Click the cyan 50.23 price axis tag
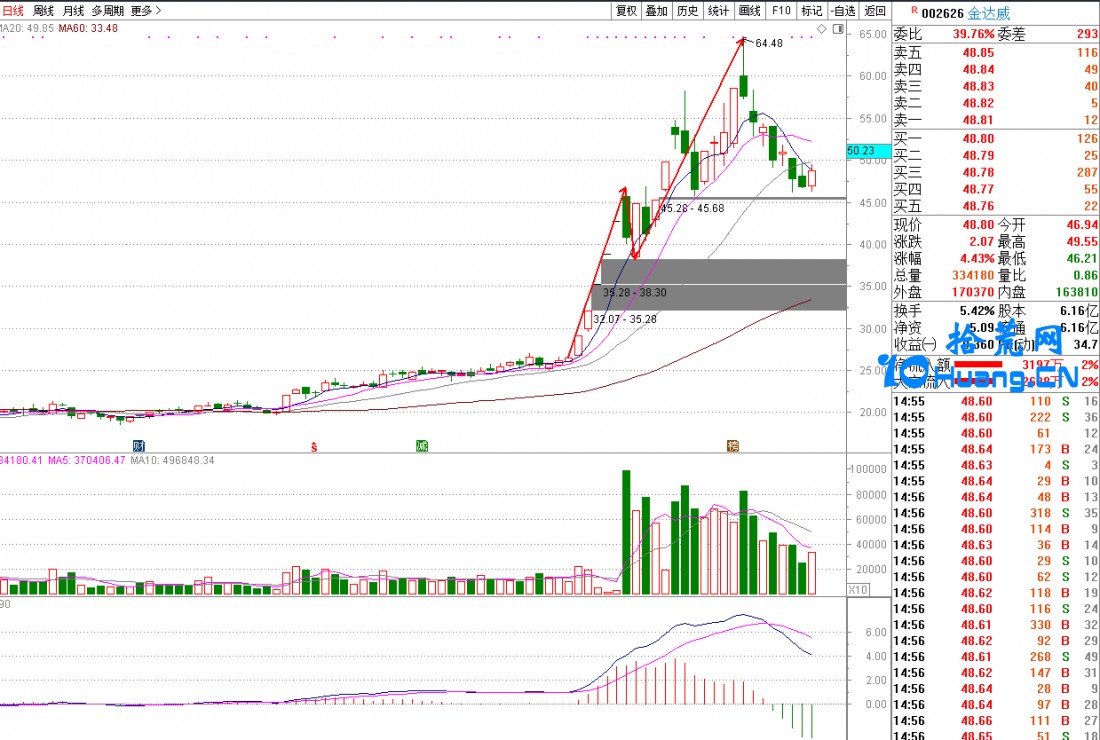Viewport: 1100px width, 740px height. click(868, 151)
